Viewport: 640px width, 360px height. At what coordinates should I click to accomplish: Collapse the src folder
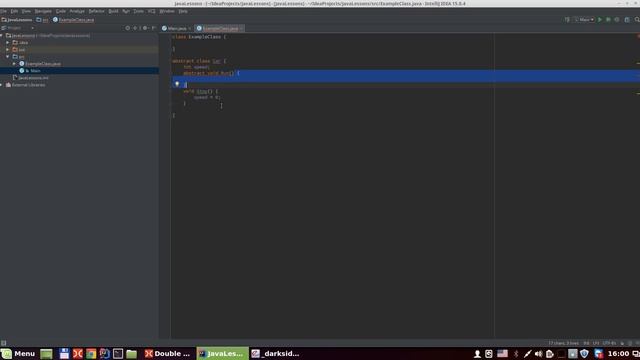[x=8, y=56]
